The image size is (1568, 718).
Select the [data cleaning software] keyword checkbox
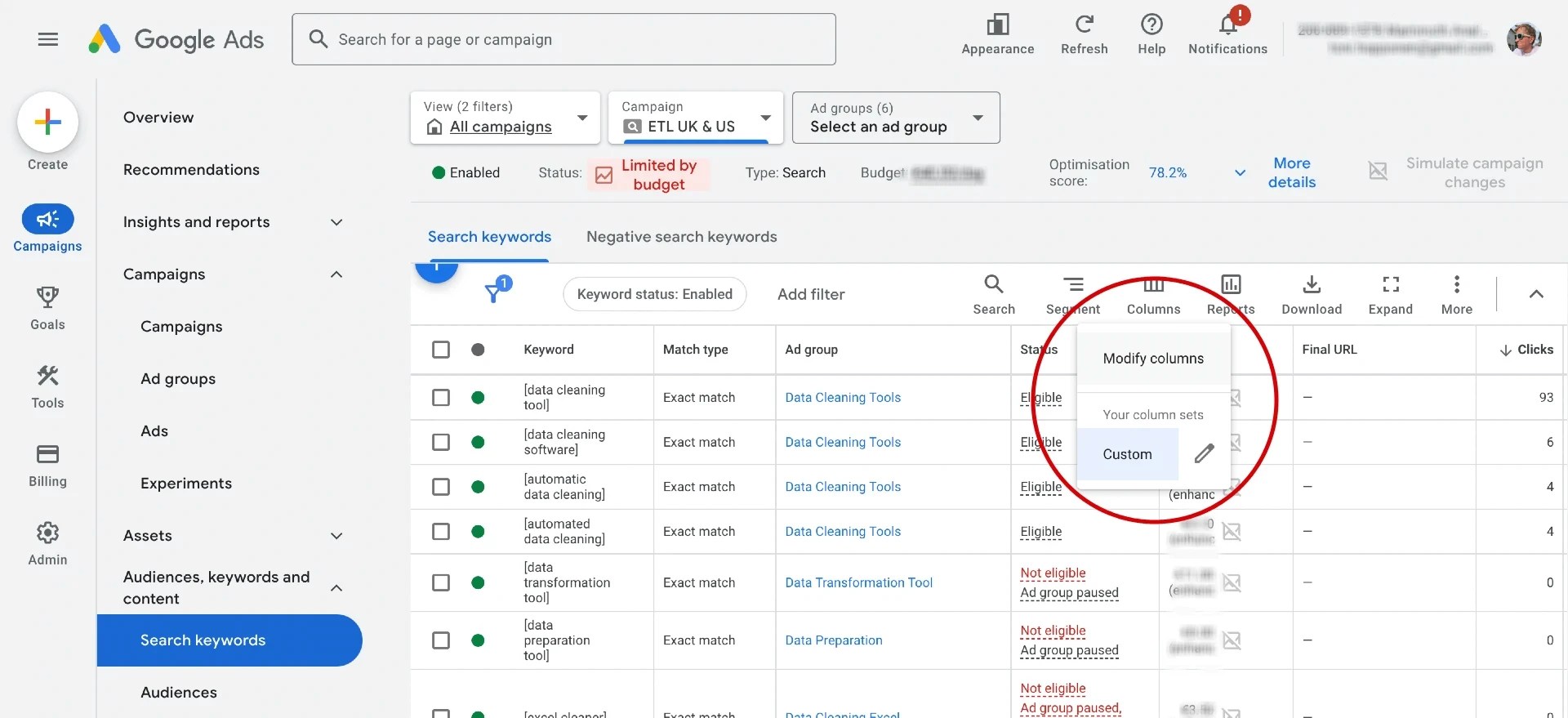click(441, 442)
